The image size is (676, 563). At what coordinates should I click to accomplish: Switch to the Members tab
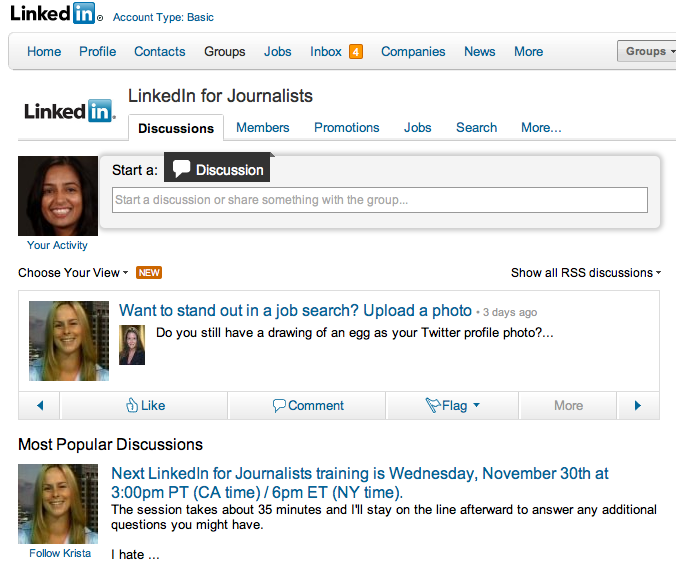(263, 128)
